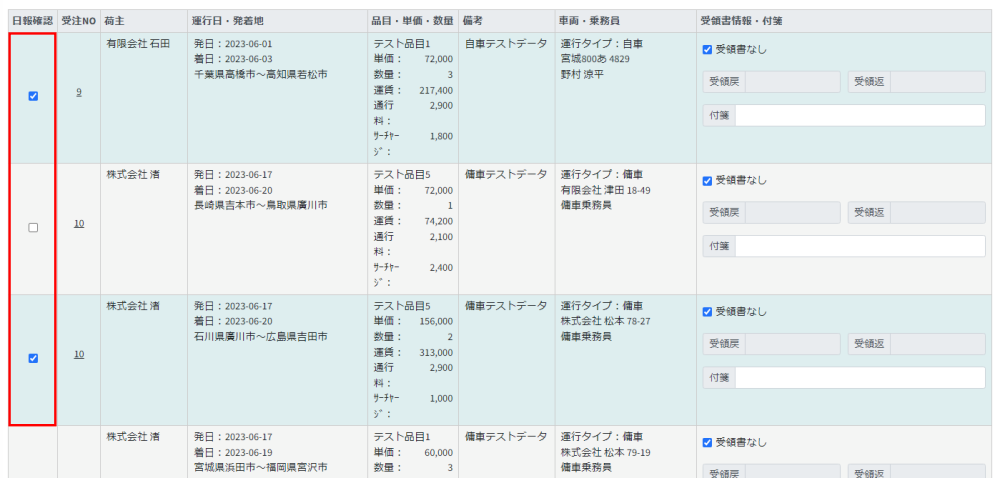Toggle 受領書なし checkbox for 有限会社 石田 row
This screenshot has width=1000, height=478.
[x=708, y=49]
